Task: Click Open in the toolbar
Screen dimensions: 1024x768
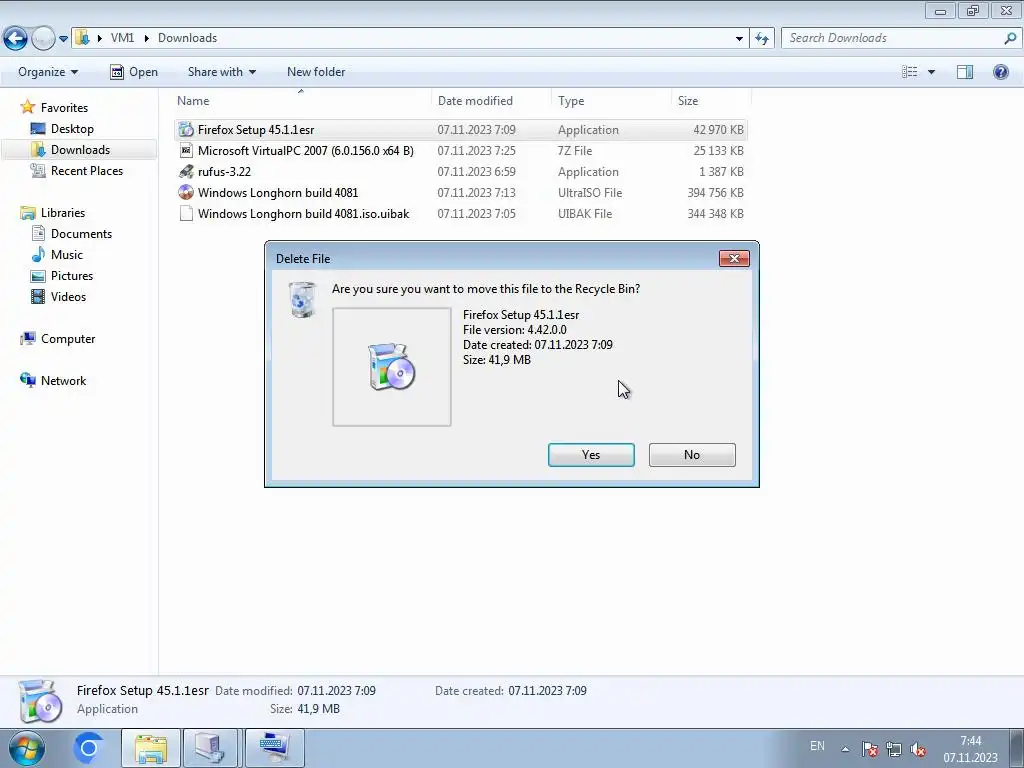Action: pos(134,72)
